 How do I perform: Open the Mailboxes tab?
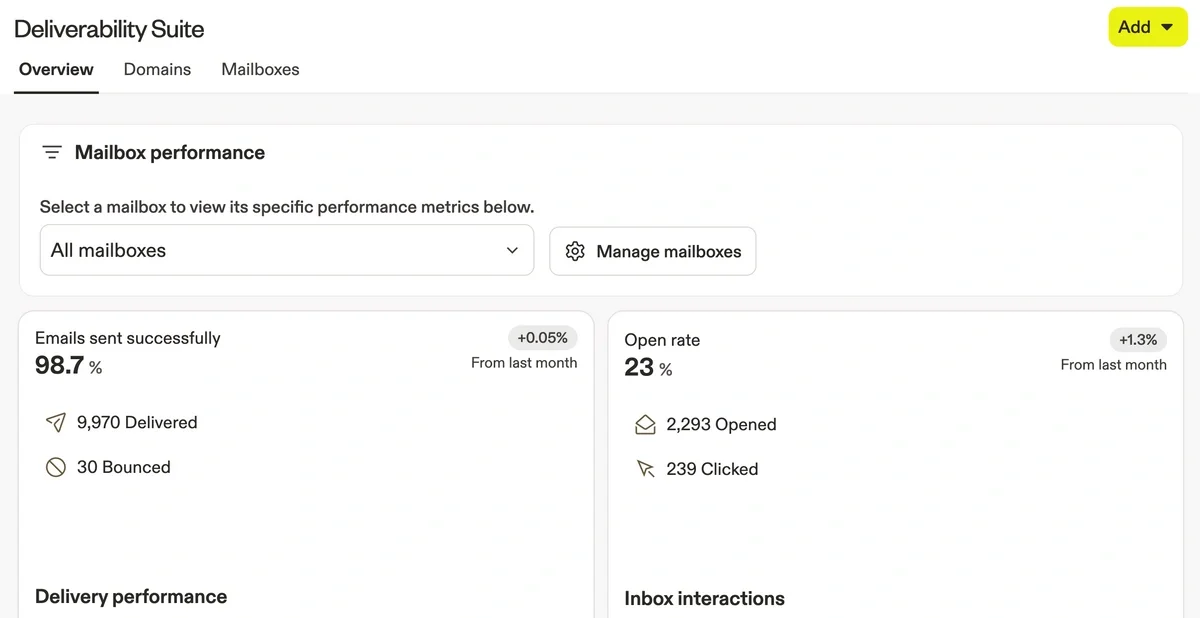[x=260, y=69]
